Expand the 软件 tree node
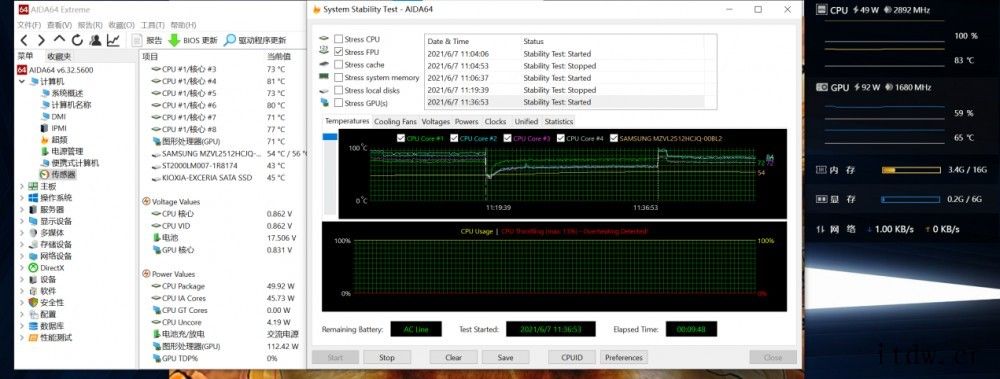 click(22, 291)
